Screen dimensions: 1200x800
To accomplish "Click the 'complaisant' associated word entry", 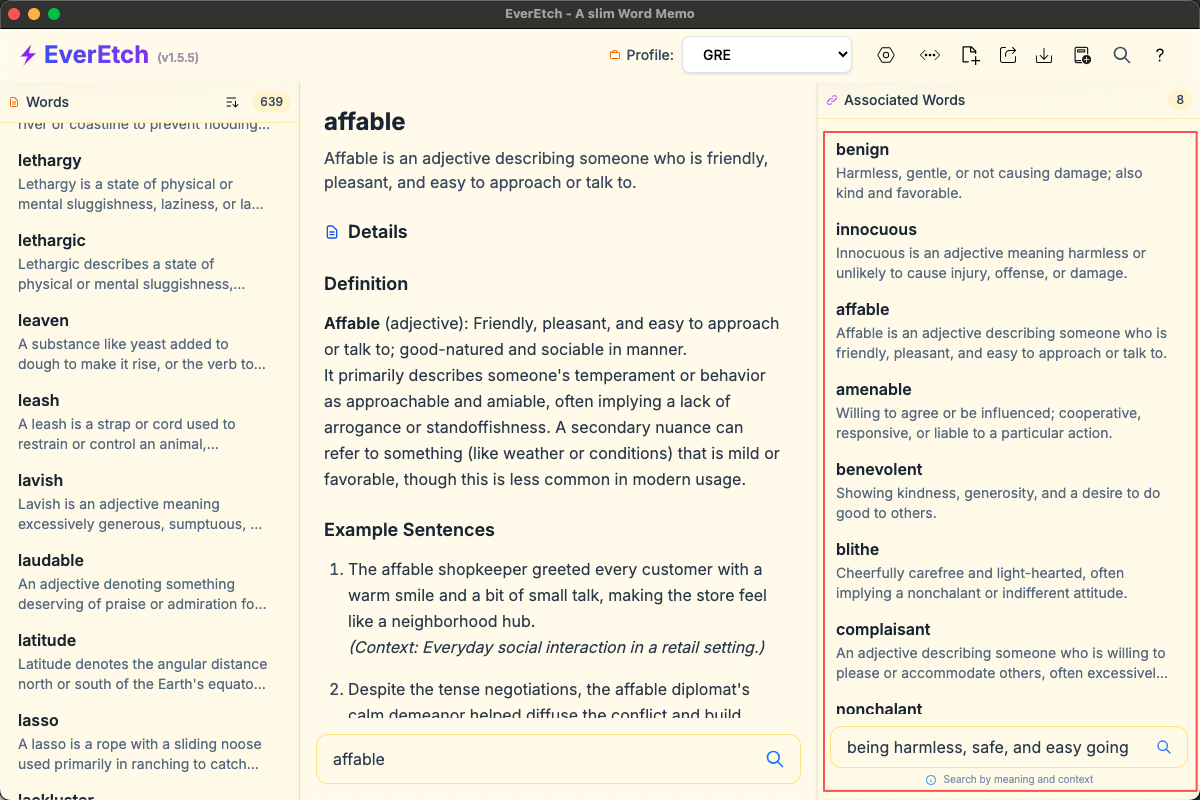I will (x=883, y=630).
